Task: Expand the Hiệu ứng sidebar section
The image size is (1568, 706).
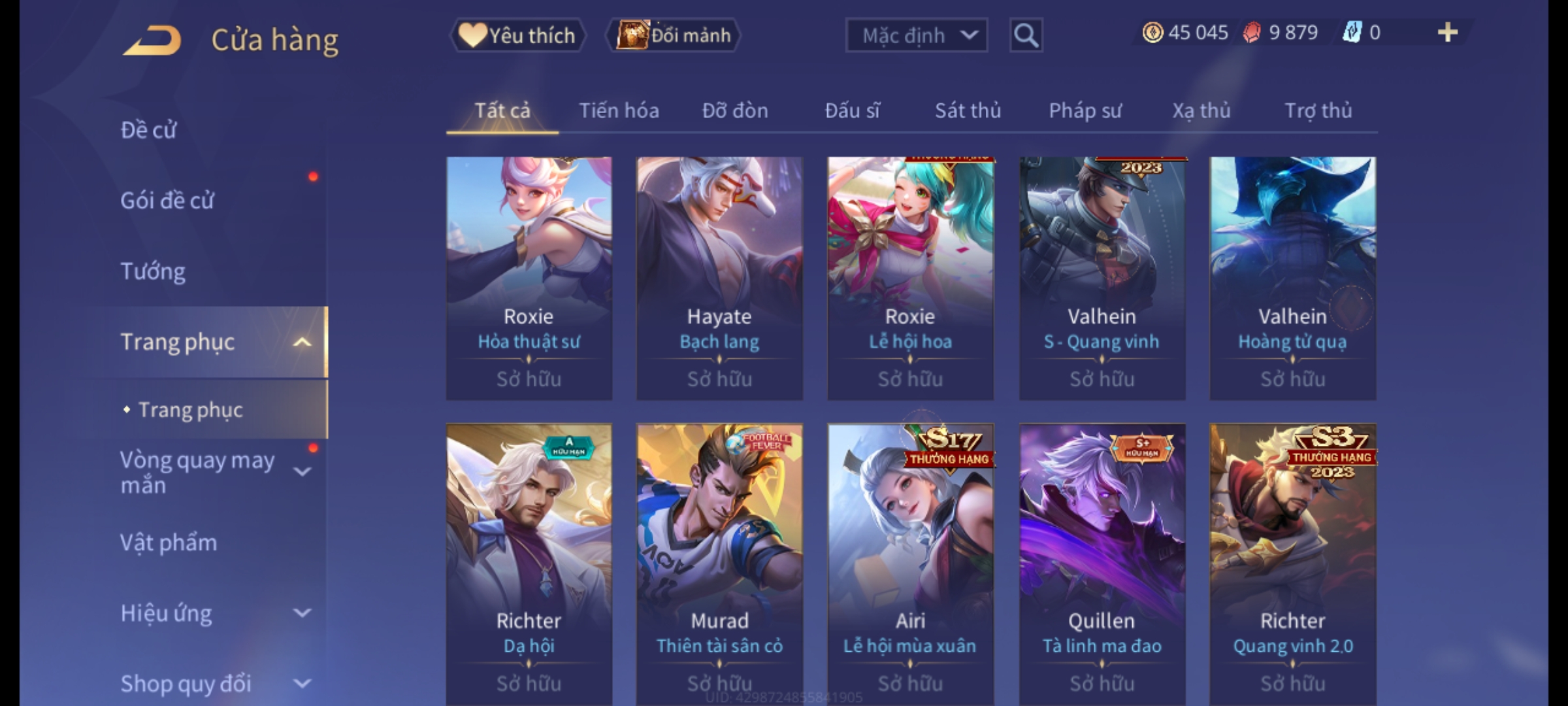Action: pyautogui.click(x=302, y=613)
